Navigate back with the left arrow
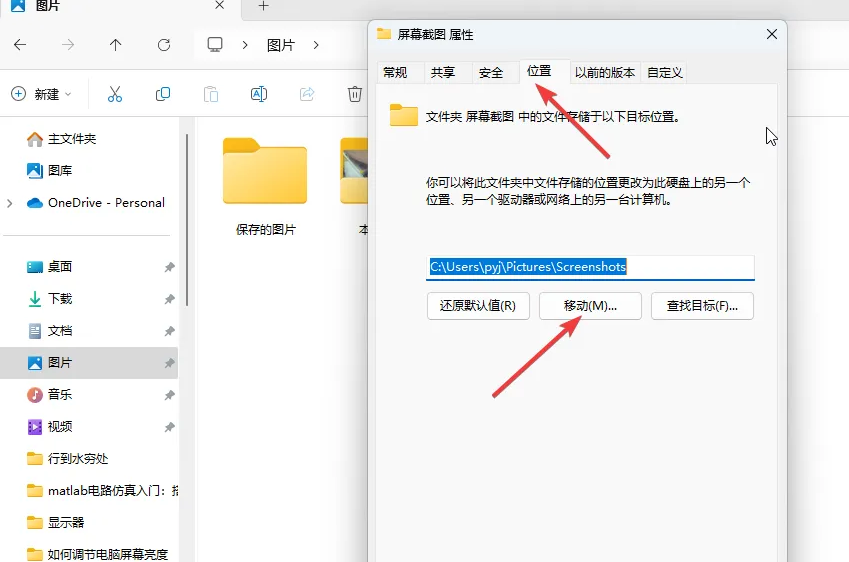849x562 pixels. point(20,45)
